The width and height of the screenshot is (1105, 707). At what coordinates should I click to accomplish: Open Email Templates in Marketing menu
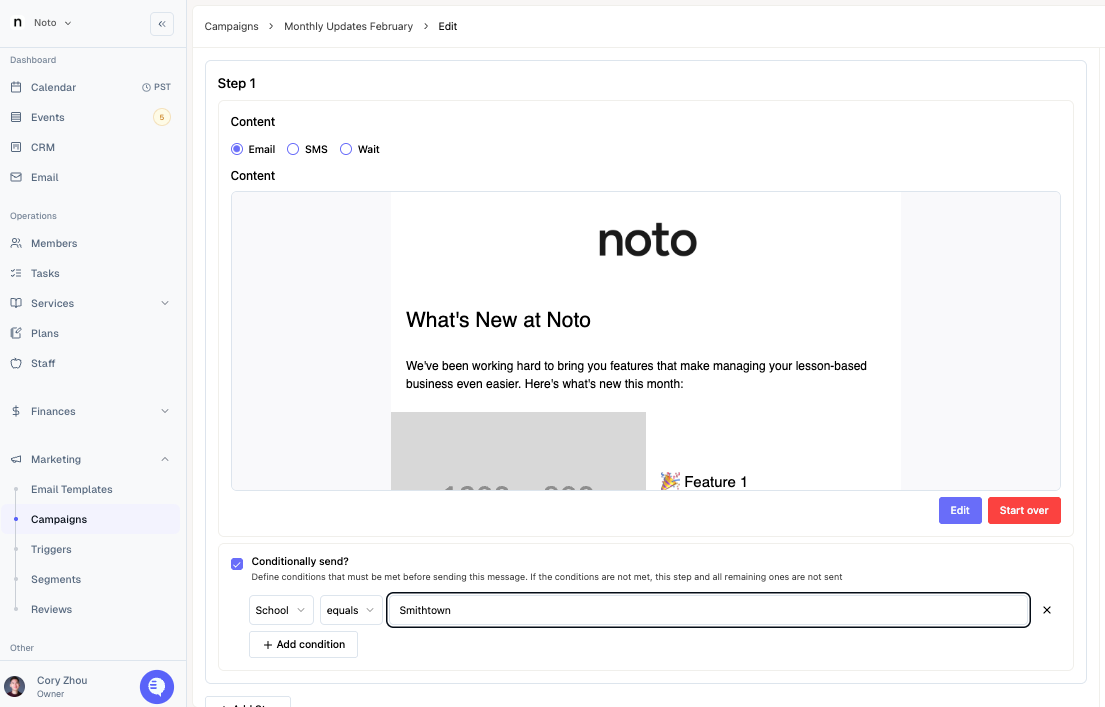point(72,489)
